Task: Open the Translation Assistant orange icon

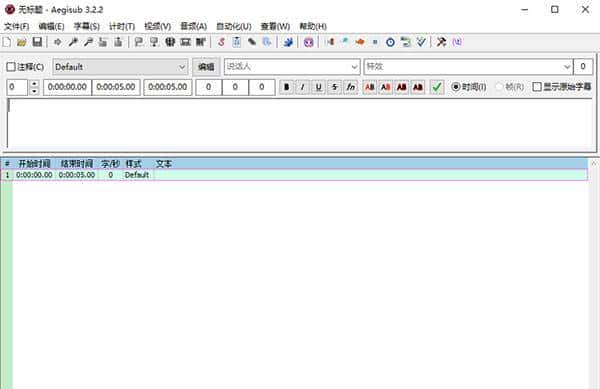Action: click(360, 42)
